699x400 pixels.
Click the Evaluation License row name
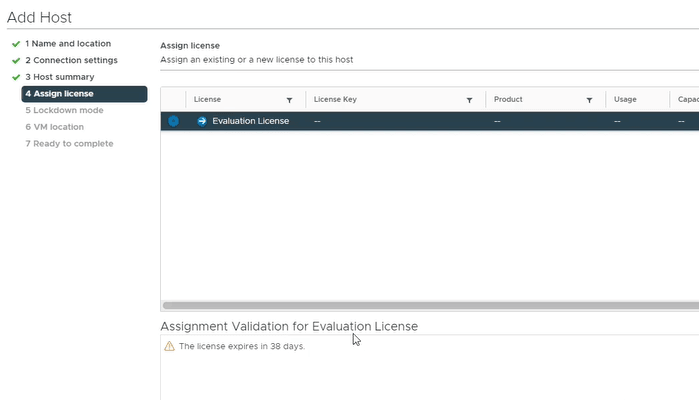(x=250, y=121)
